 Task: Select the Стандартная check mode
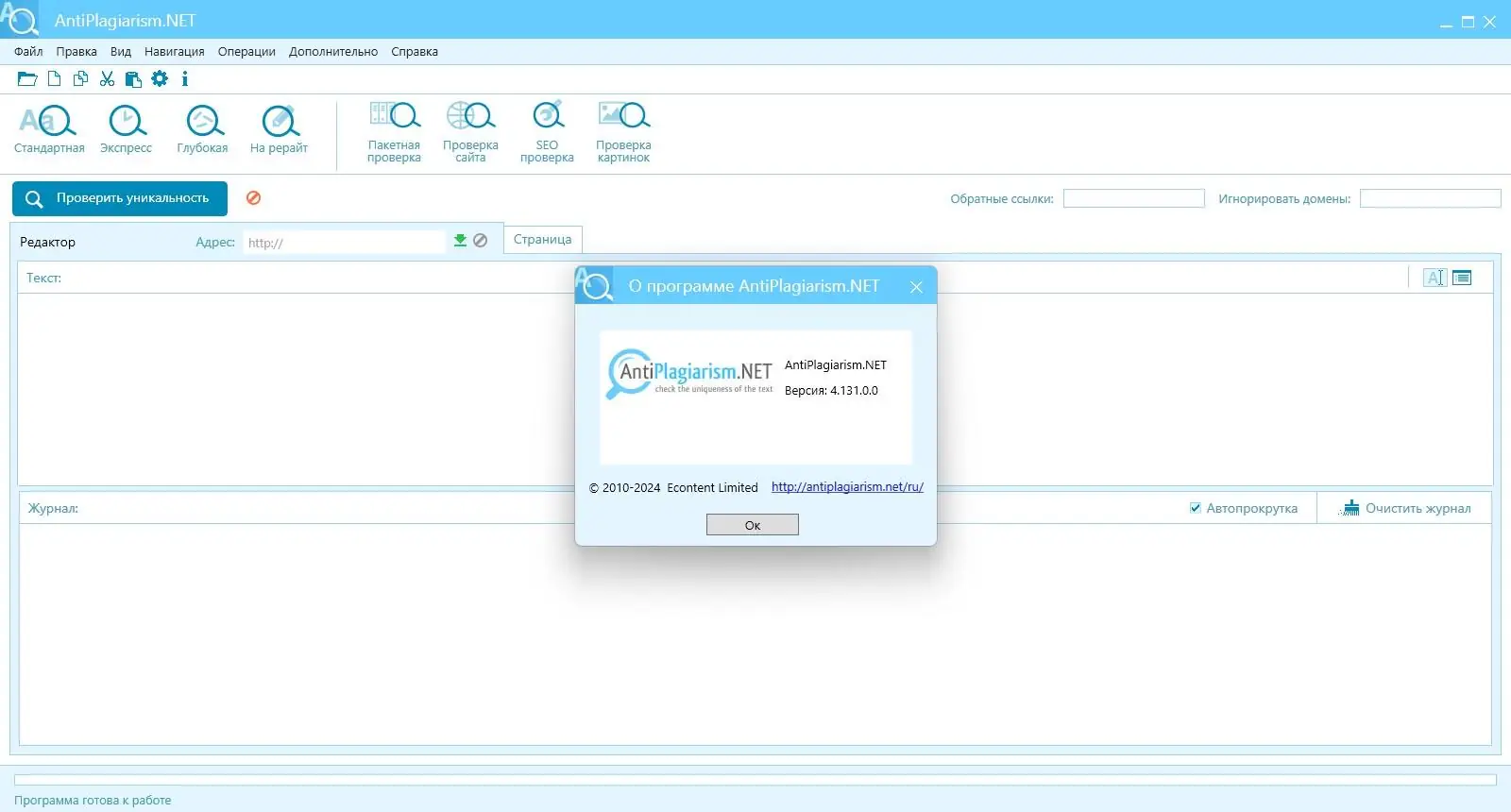[x=49, y=129]
